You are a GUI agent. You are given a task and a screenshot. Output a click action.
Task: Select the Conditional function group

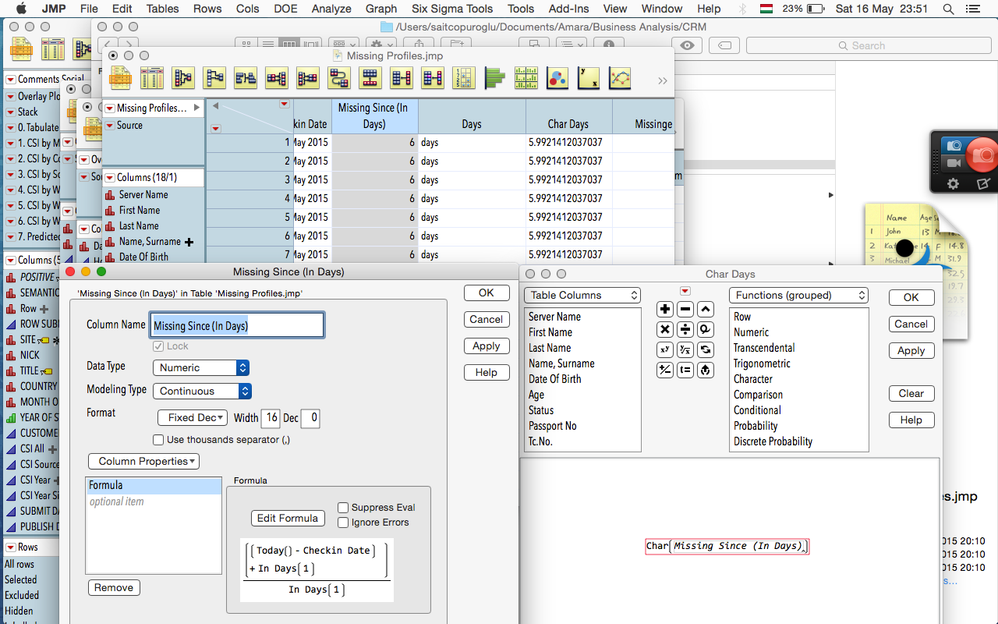757,410
